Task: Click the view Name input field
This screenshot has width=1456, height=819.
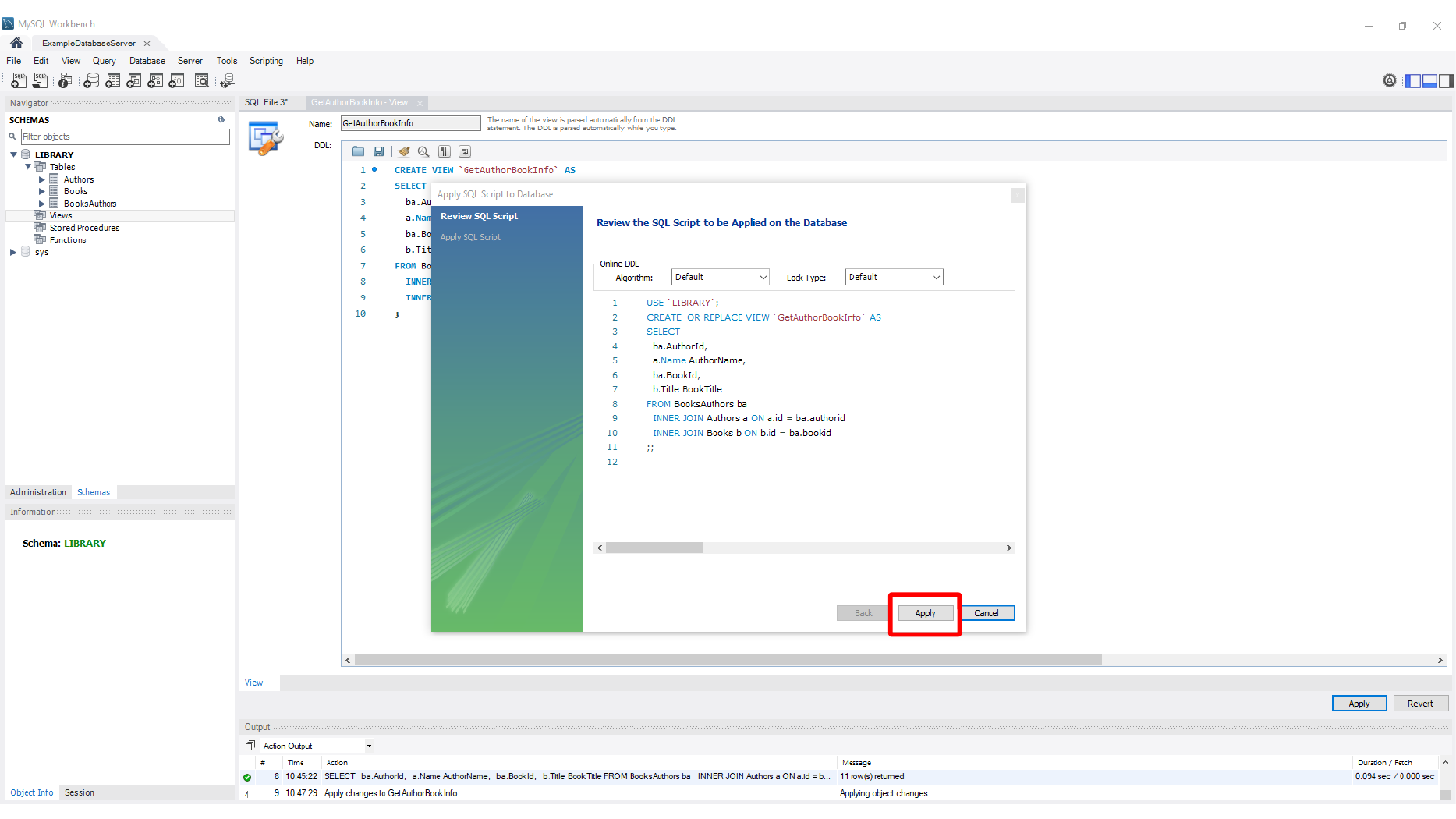Action: click(411, 123)
